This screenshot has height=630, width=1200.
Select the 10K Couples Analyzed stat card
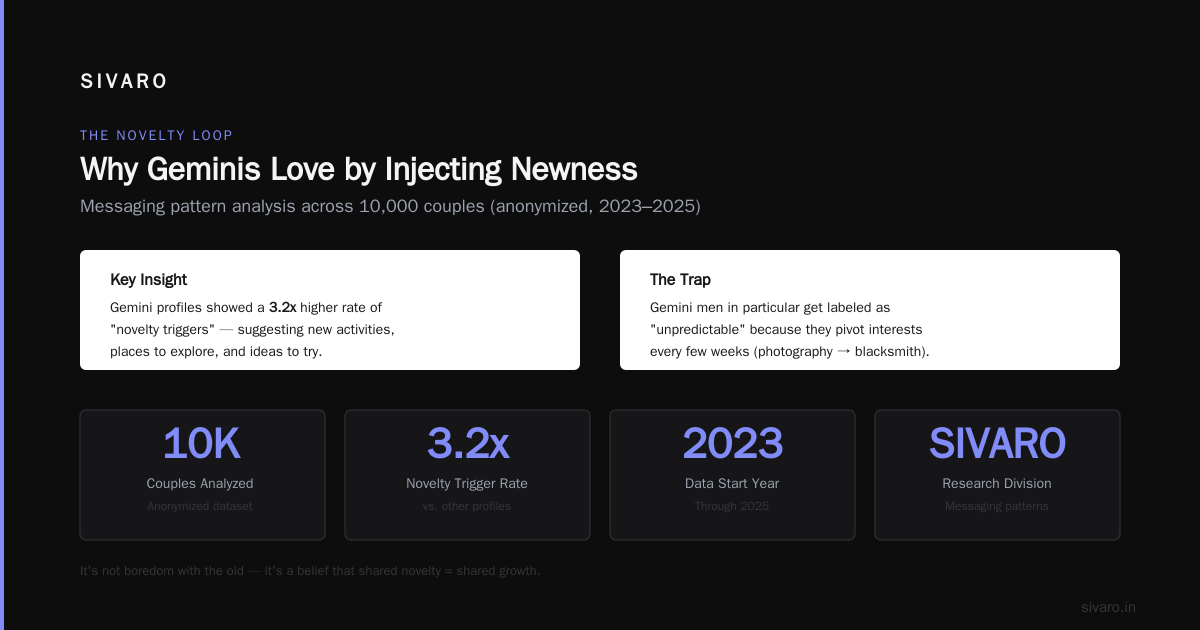[x=202, y=475]
